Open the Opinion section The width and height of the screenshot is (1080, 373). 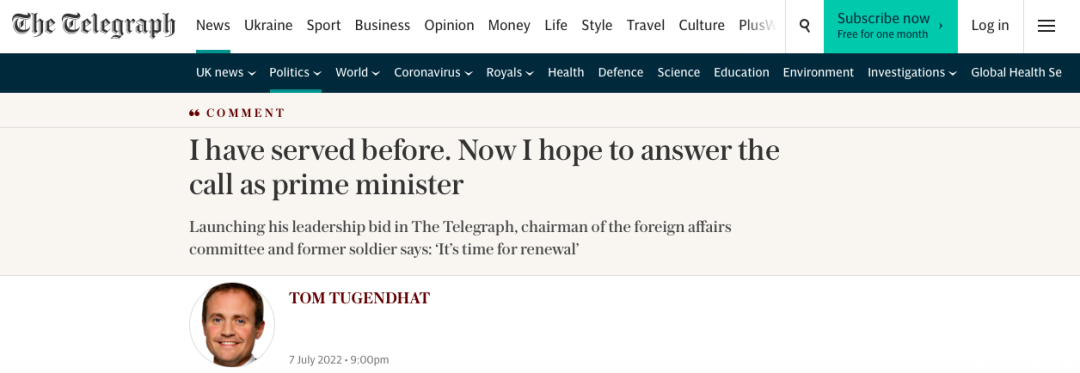pyautogui.click(x=449, y=25)
